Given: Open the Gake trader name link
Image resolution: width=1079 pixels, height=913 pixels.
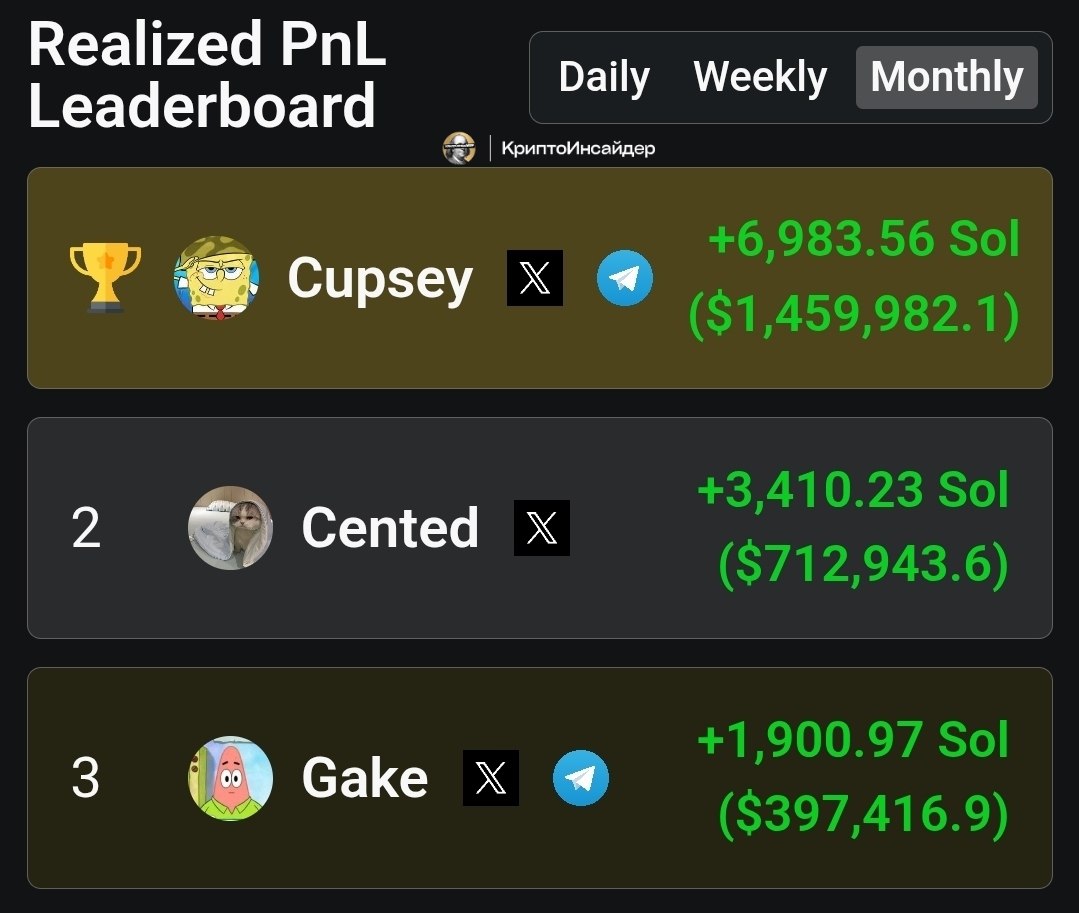Looking at the screenshot, I should coord(365,777).
